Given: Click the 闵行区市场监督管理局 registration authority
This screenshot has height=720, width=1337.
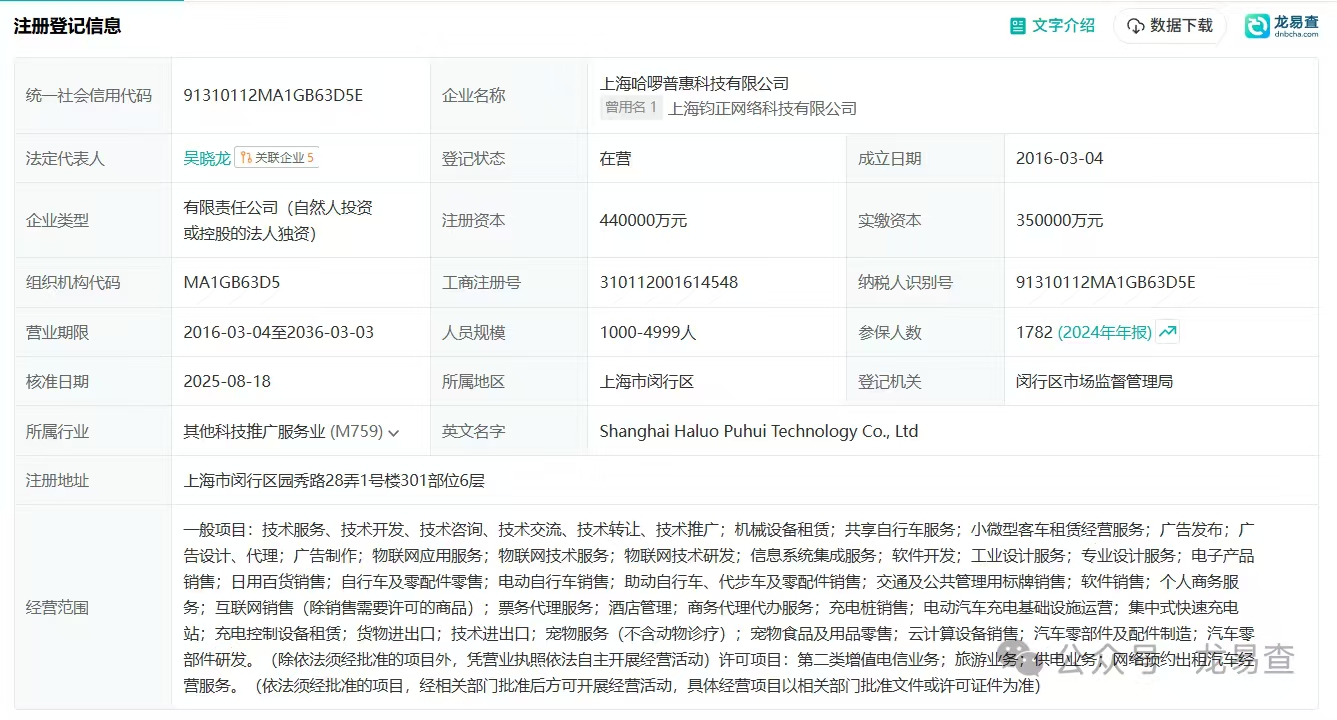Looking at the screenshot, I should pos(1094,381).
